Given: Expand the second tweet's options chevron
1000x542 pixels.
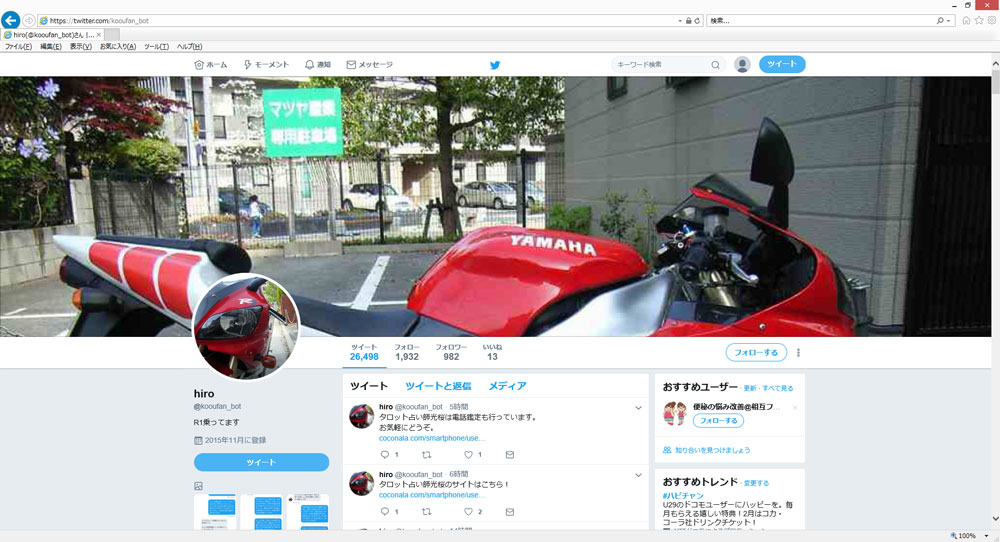Looking at the screenshot, I should tap(638, 475).
